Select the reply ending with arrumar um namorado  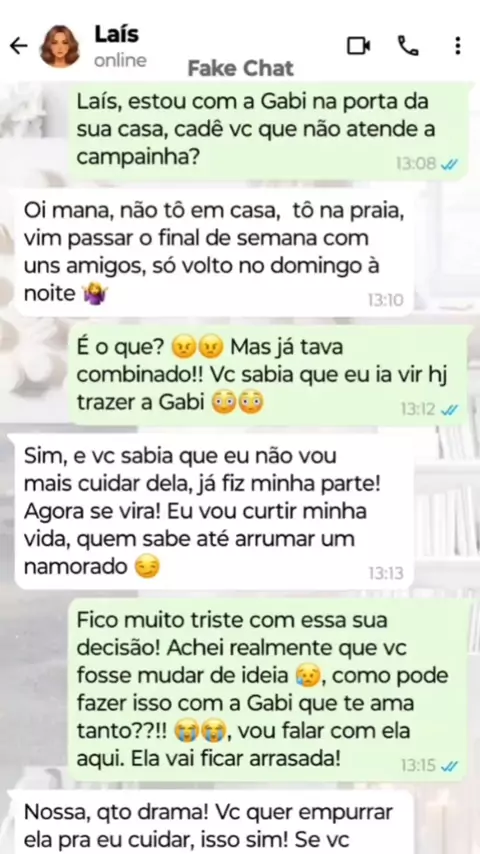[x=214, y=512]
